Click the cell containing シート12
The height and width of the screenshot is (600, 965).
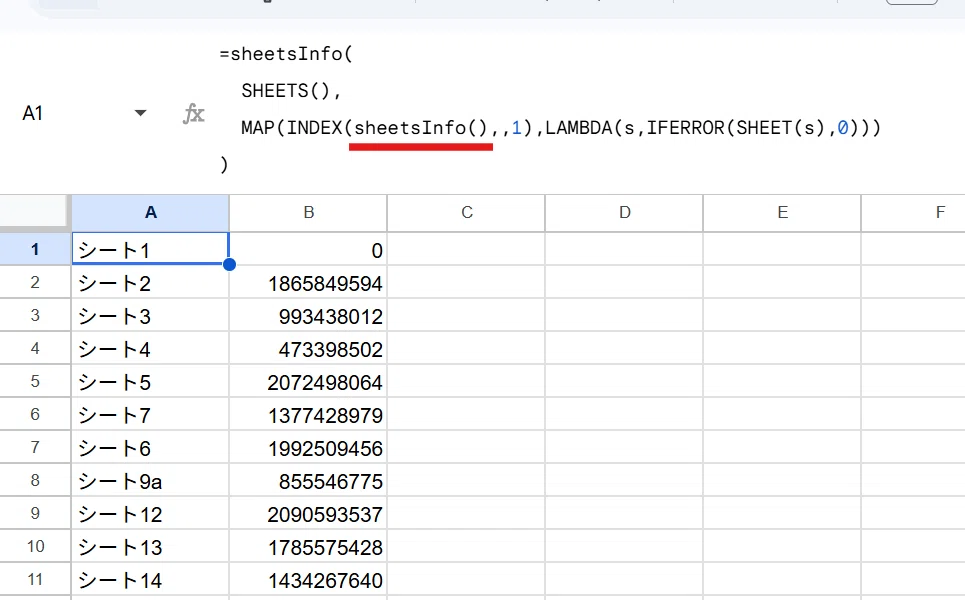150,513
